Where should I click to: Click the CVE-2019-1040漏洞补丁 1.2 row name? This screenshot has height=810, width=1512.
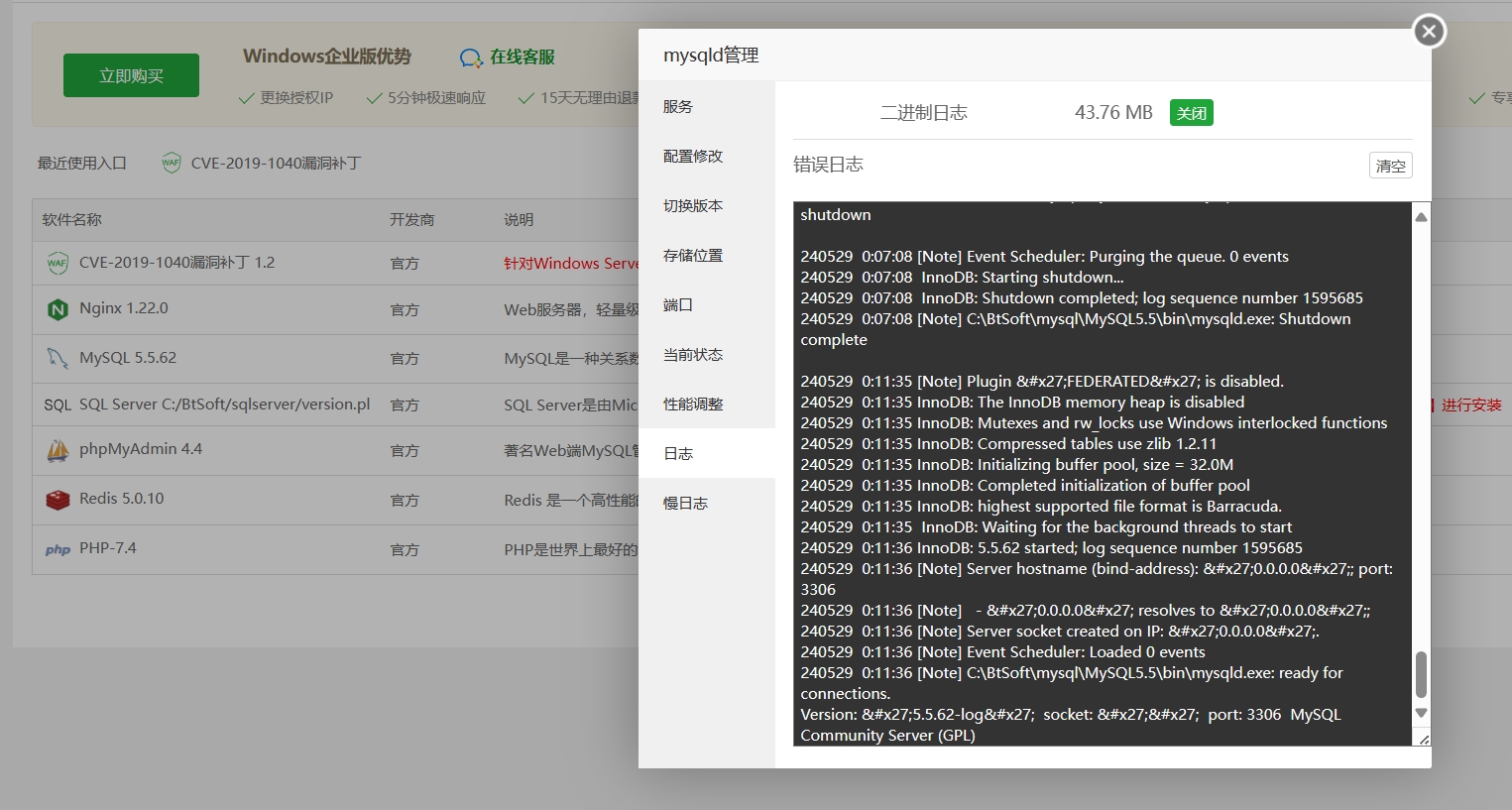pyautogui.click(x=176, y=263)
